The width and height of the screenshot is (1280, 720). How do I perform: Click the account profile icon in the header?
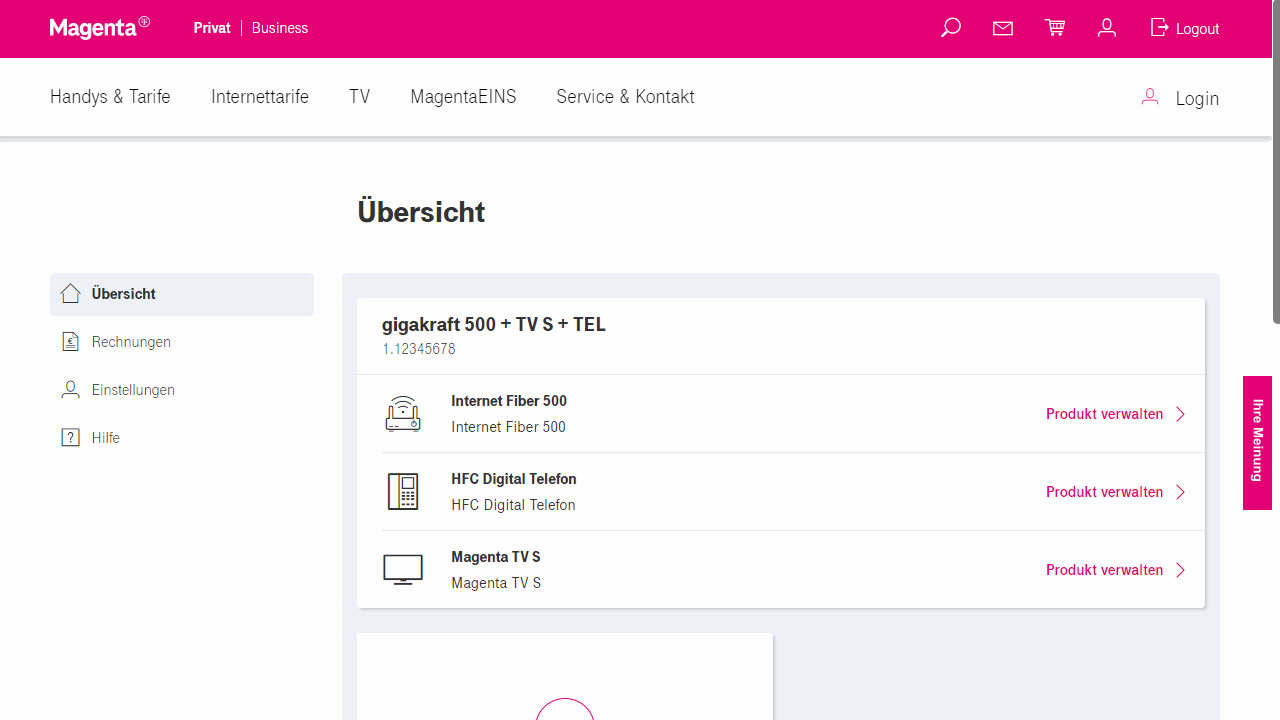click(x=1106, y=28)
